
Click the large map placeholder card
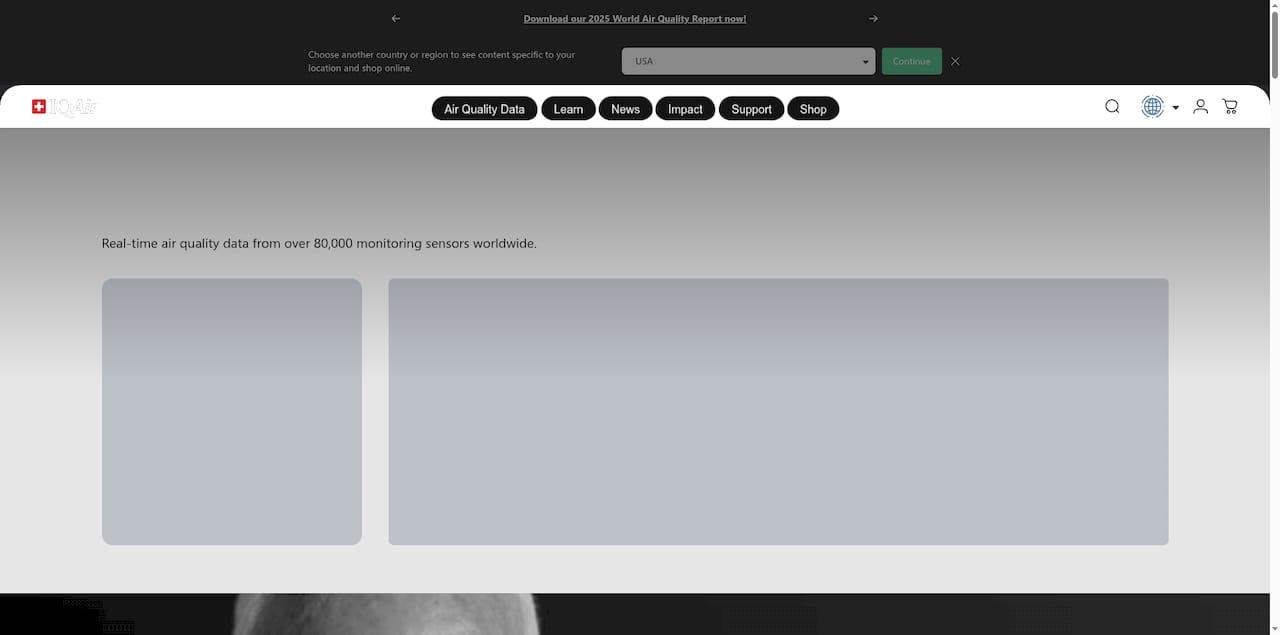[x=778, y=412]
